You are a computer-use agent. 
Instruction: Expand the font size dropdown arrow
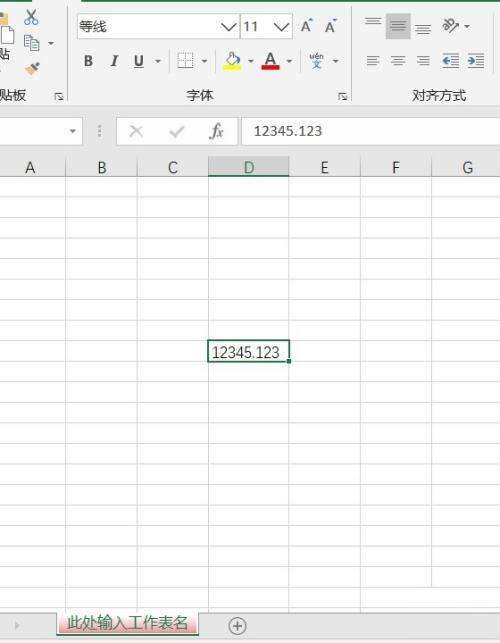click(x=281, y=27)
